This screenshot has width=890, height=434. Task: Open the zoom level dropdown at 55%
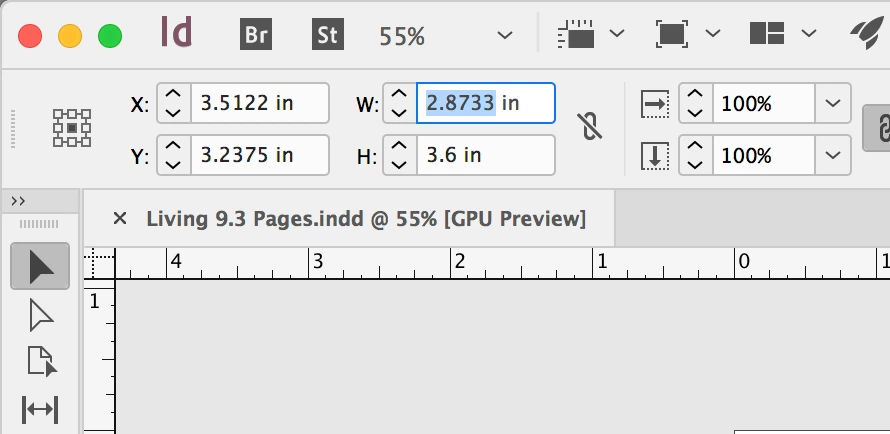pos(505,35)
